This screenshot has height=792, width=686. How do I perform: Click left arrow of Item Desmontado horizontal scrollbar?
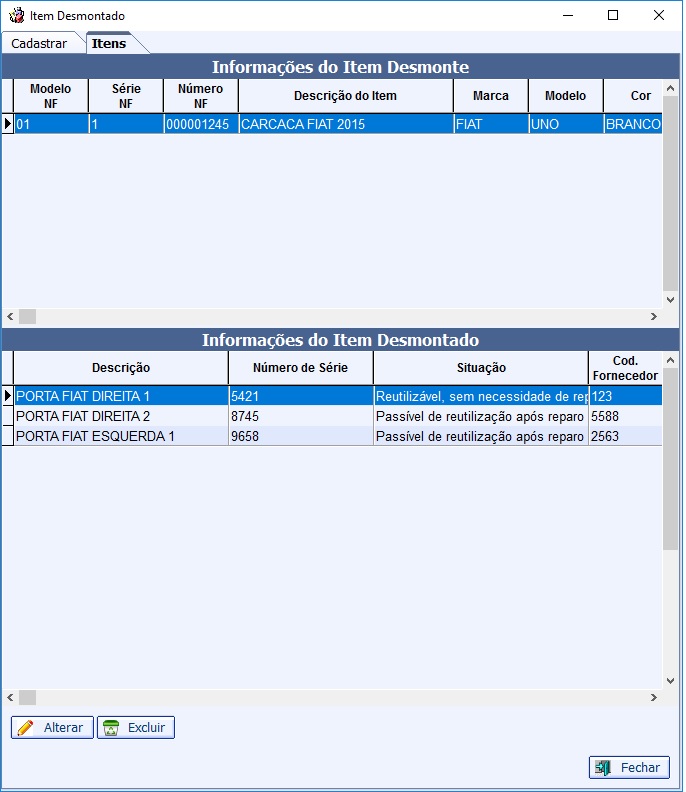[10, 698]
